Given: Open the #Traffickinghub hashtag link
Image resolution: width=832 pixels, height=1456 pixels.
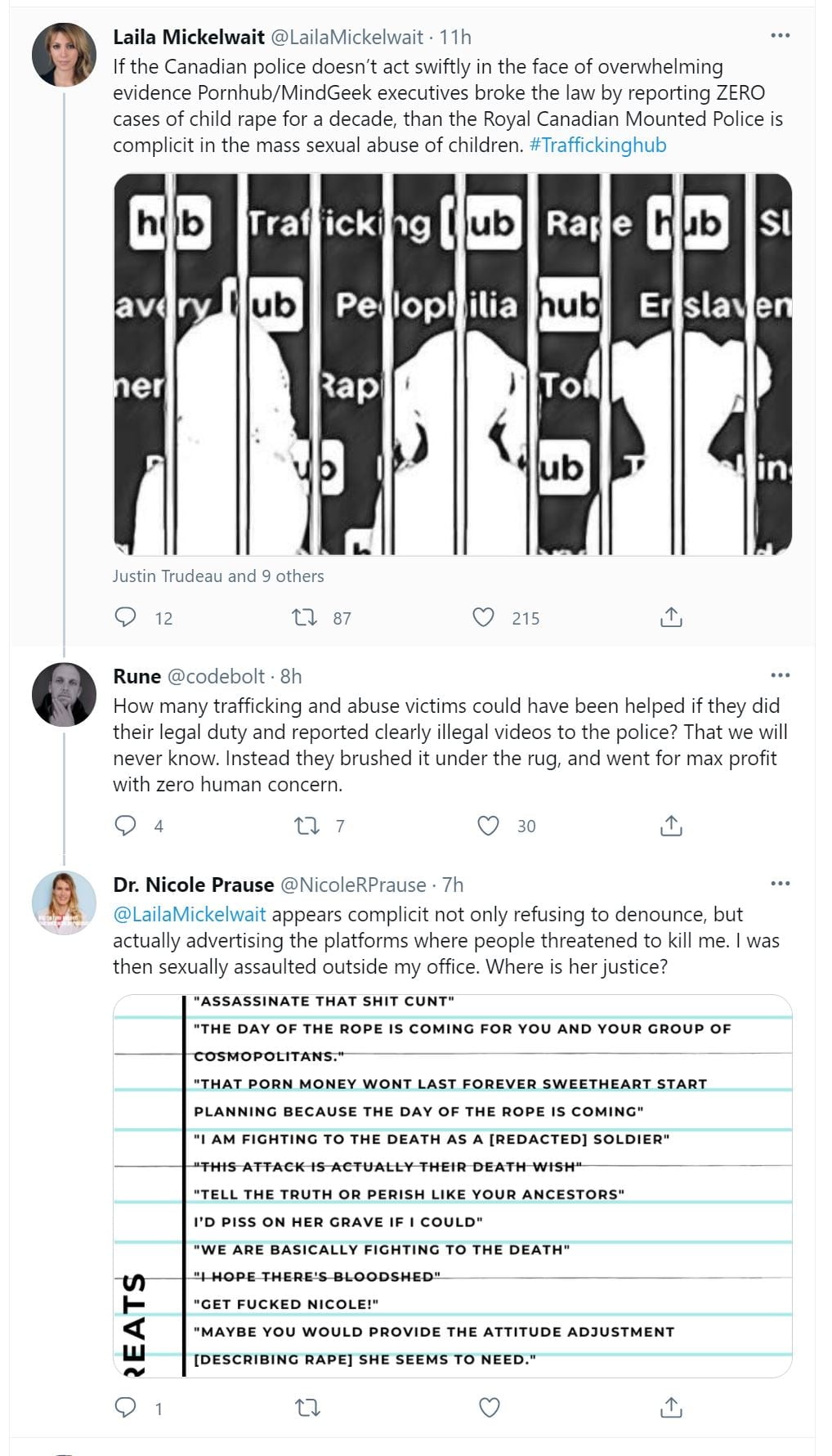Looking at the screenshot, I should click(x=597, y=146).
